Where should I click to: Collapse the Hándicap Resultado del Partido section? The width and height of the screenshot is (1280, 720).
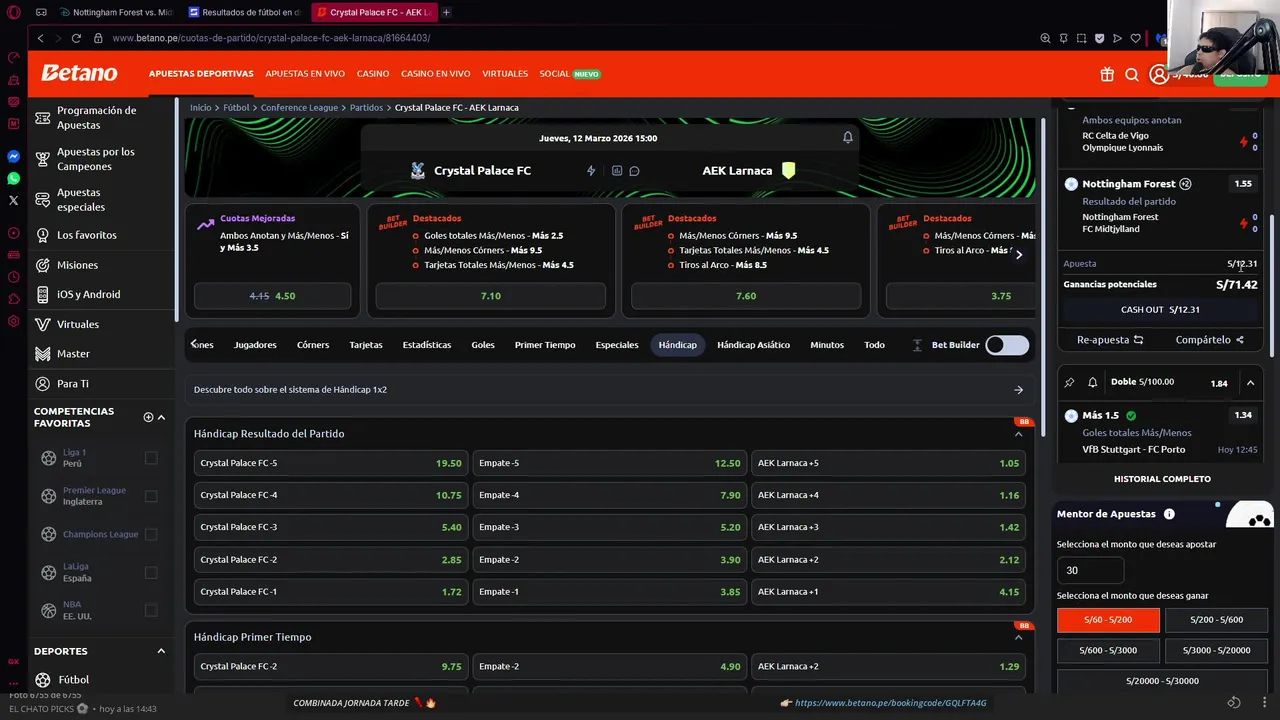pyautogui.click(x=1018, y=434)
